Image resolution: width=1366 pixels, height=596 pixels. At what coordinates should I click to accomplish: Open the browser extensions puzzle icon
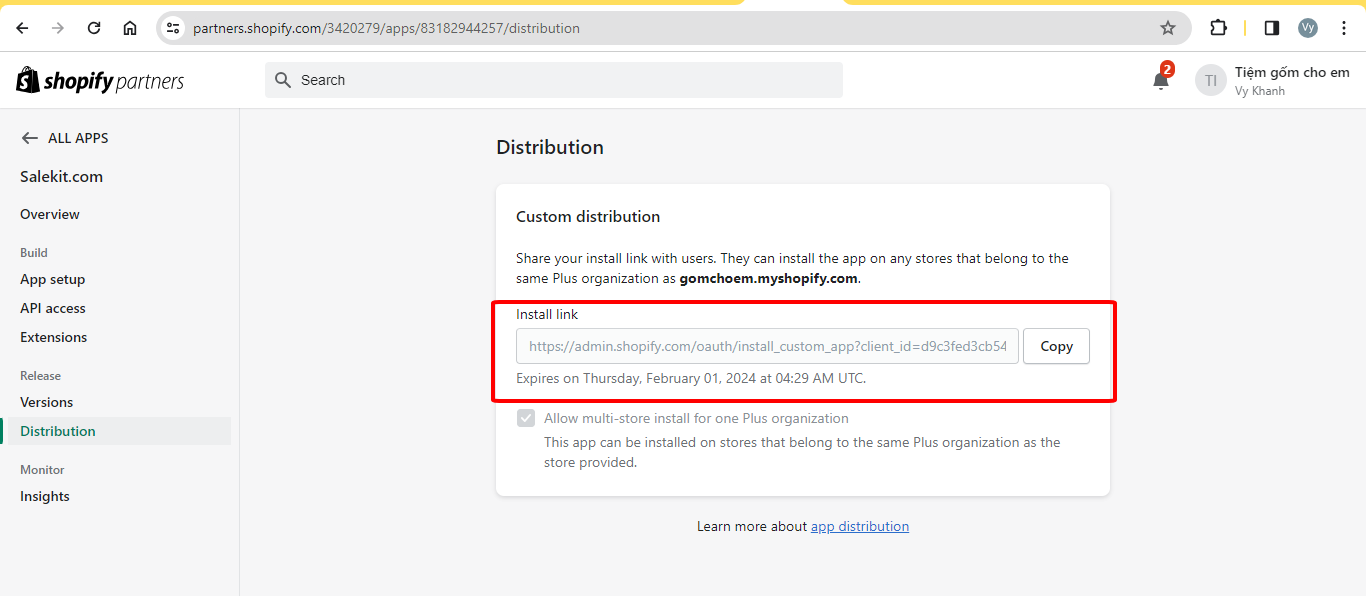pos(1218,28)
